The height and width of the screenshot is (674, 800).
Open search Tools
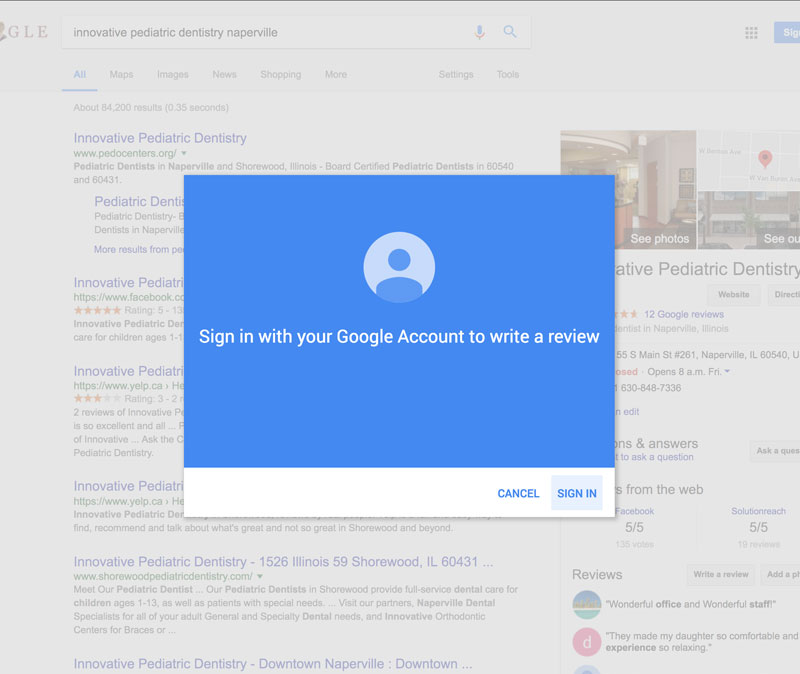click(508, 74)
